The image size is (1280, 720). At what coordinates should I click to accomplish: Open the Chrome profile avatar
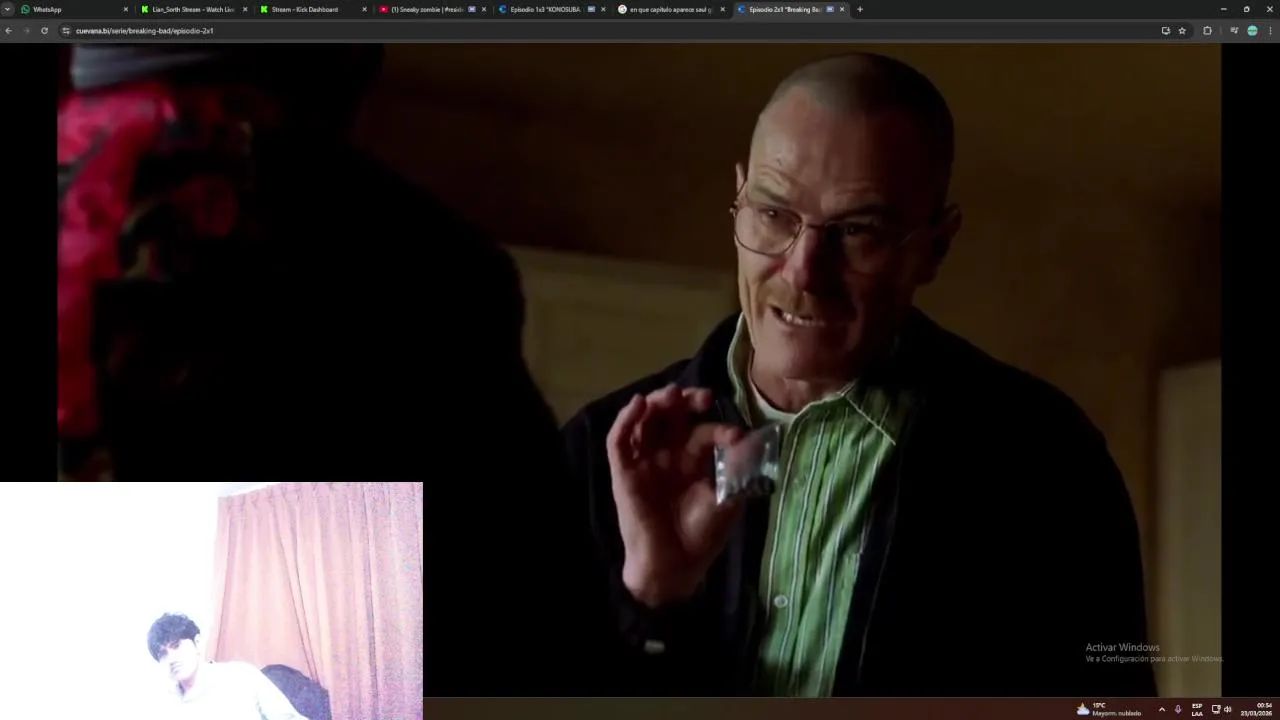[1252, 30]
